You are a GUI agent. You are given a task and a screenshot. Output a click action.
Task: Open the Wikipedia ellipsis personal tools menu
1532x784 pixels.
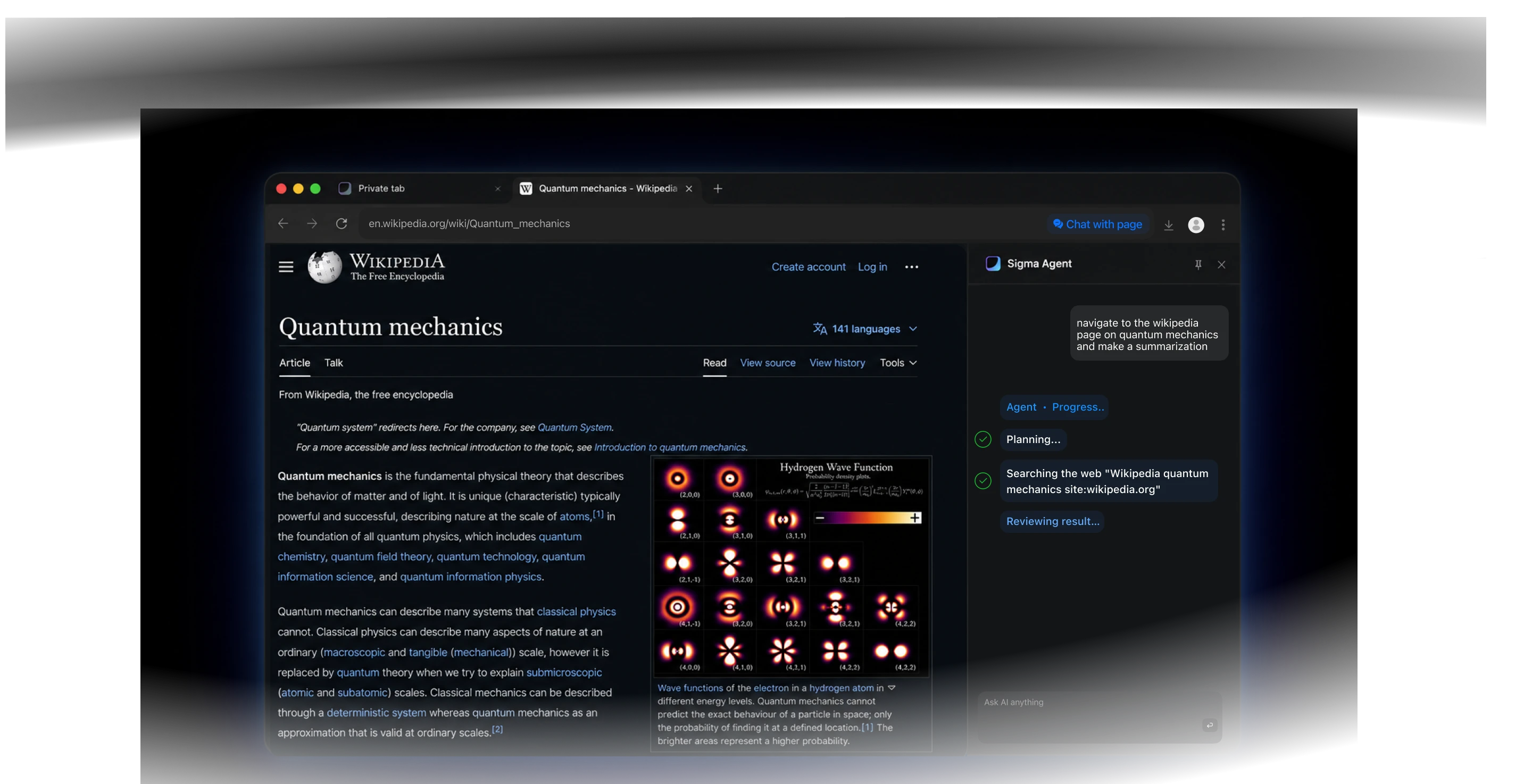[x=912, y=267]
